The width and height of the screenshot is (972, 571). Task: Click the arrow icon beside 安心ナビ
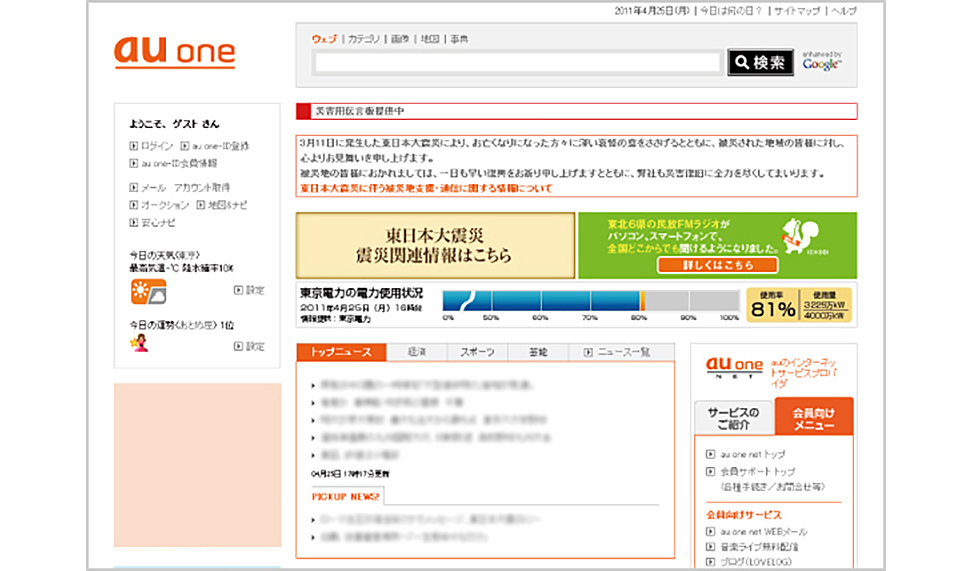(134, 222)
